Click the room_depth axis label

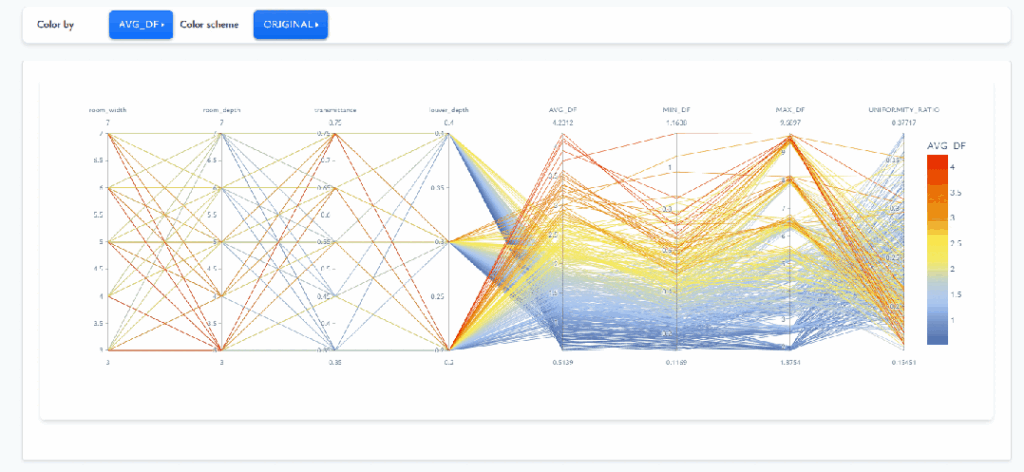coord(222,109)
